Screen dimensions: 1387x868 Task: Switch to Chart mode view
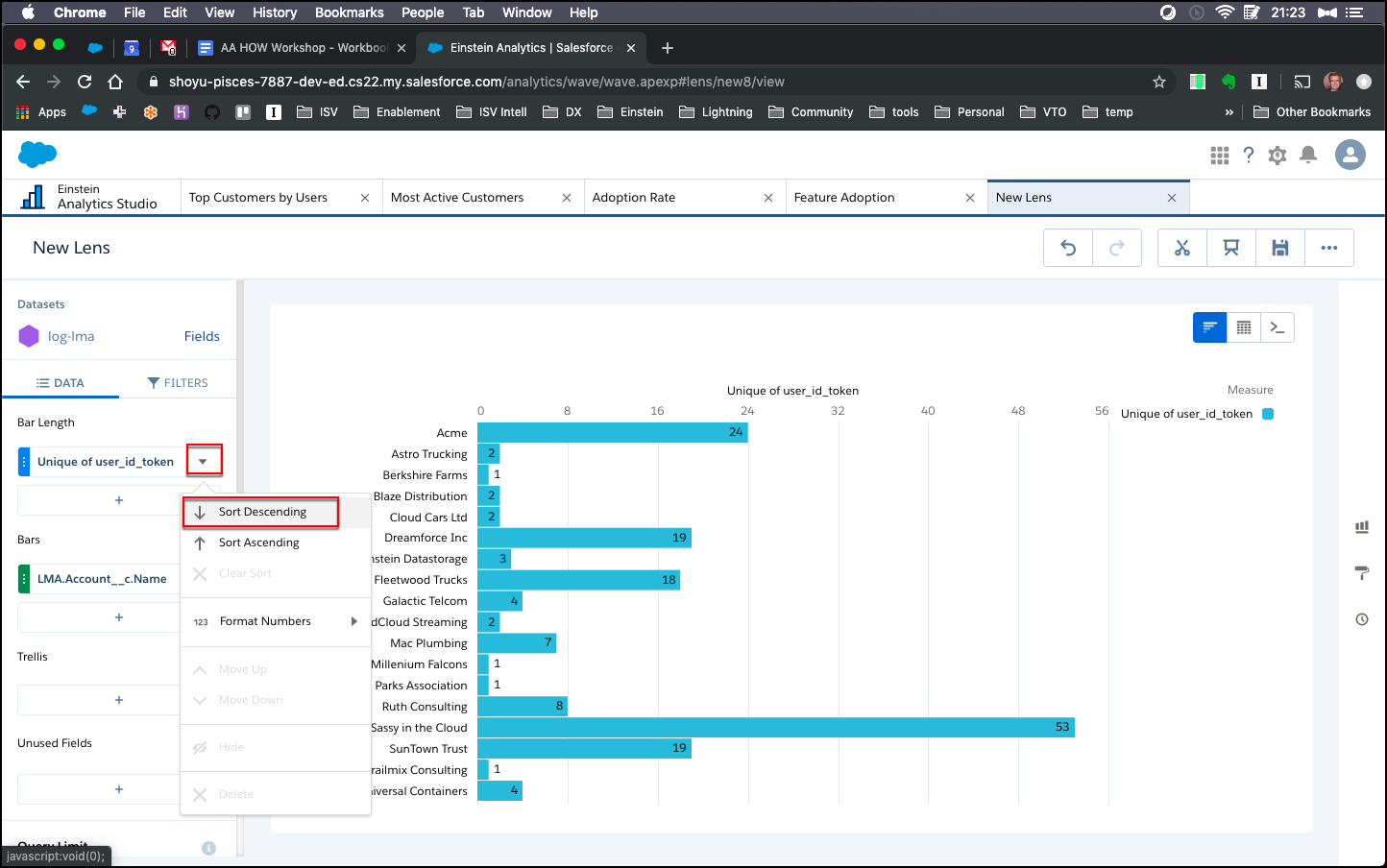[1210, 327]
